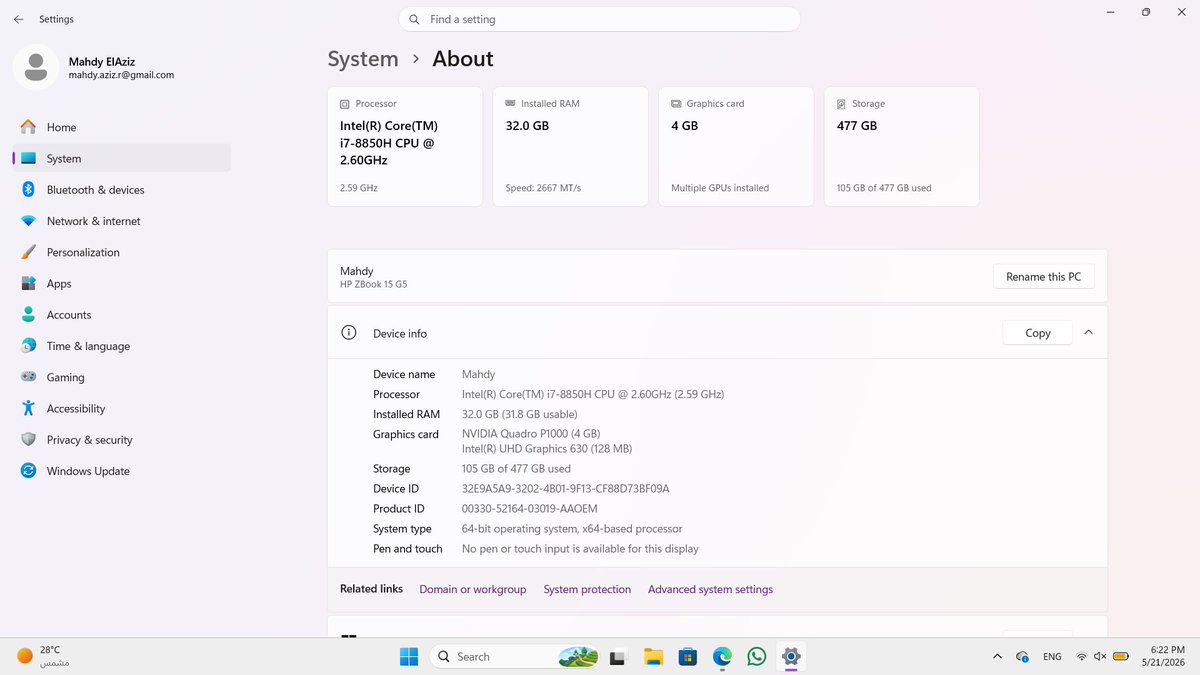The image size is (1200, 675).
Task: Click the Time & language globe icon
Action: (28, 346)
